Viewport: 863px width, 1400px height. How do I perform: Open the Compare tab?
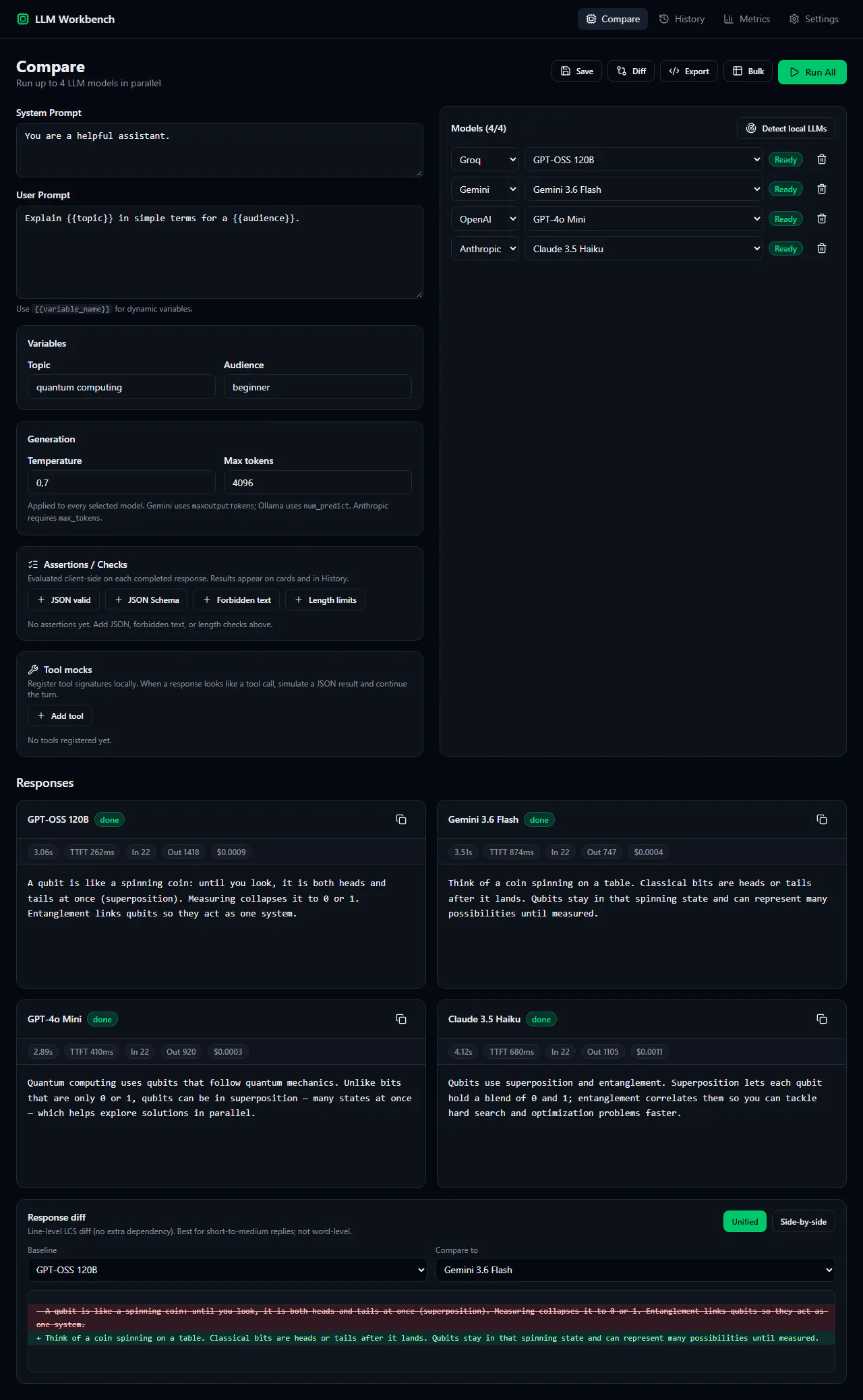click(x=613, y=19)
